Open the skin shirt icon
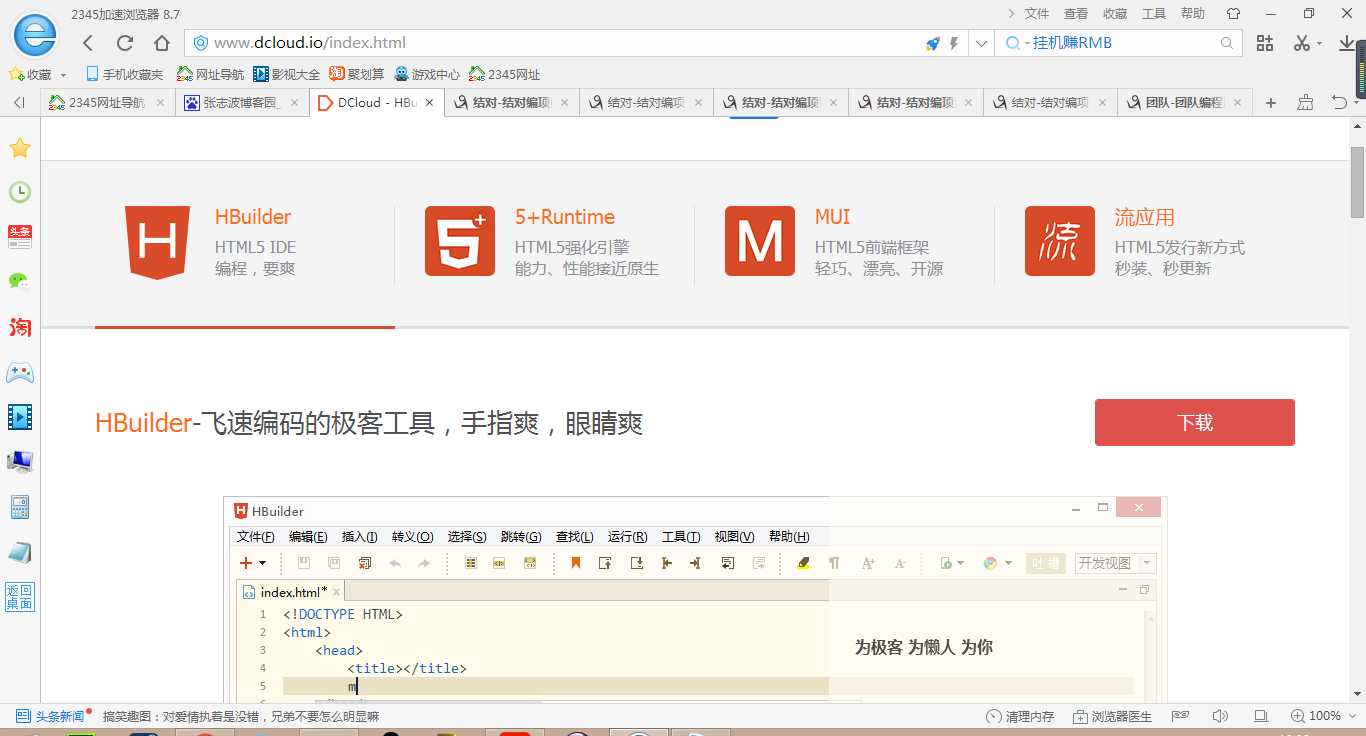This screenshot has height=736, width=1366. 1233,14
